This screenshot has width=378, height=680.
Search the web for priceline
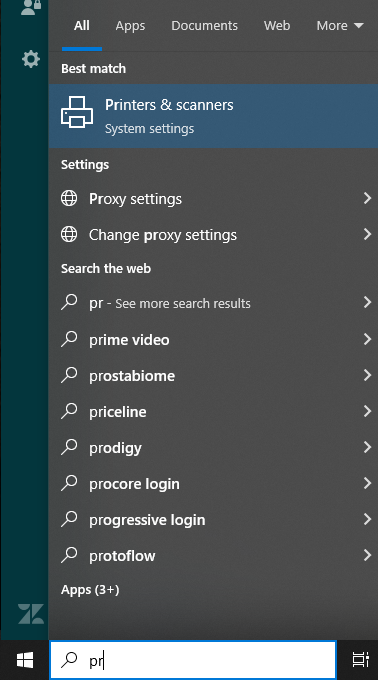(x=213, y=411)
